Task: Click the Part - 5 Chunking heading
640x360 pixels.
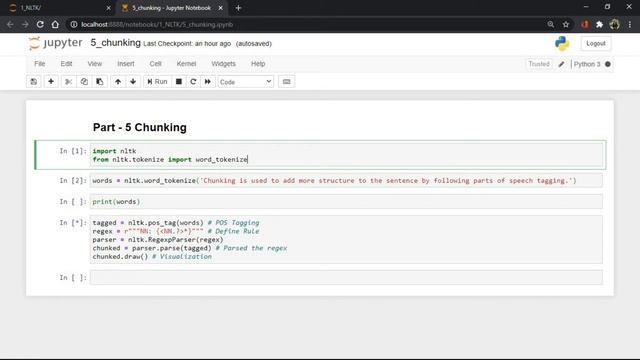Action: coord(140,127)
